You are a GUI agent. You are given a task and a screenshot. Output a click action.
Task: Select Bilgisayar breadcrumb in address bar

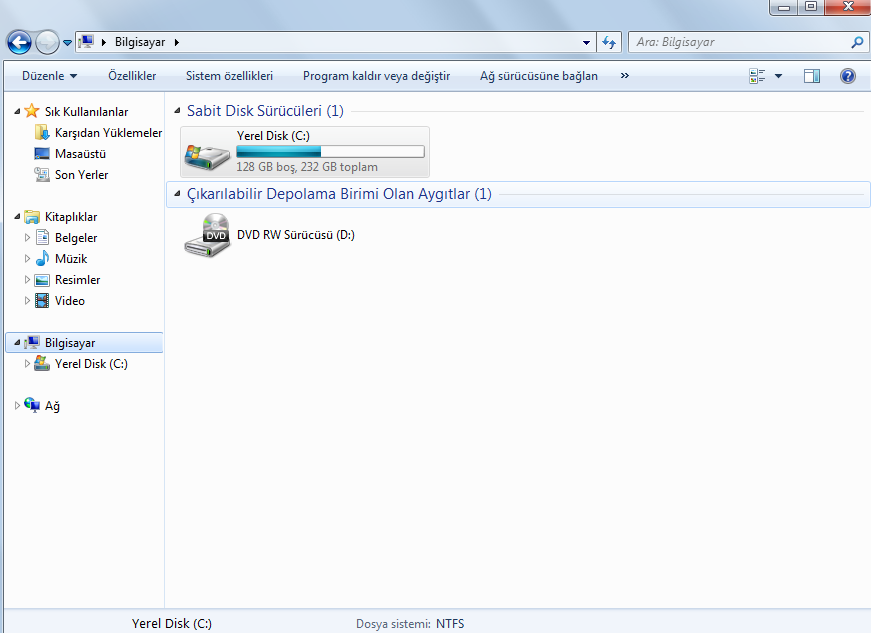pyautogui.click(x=140, y=42)
